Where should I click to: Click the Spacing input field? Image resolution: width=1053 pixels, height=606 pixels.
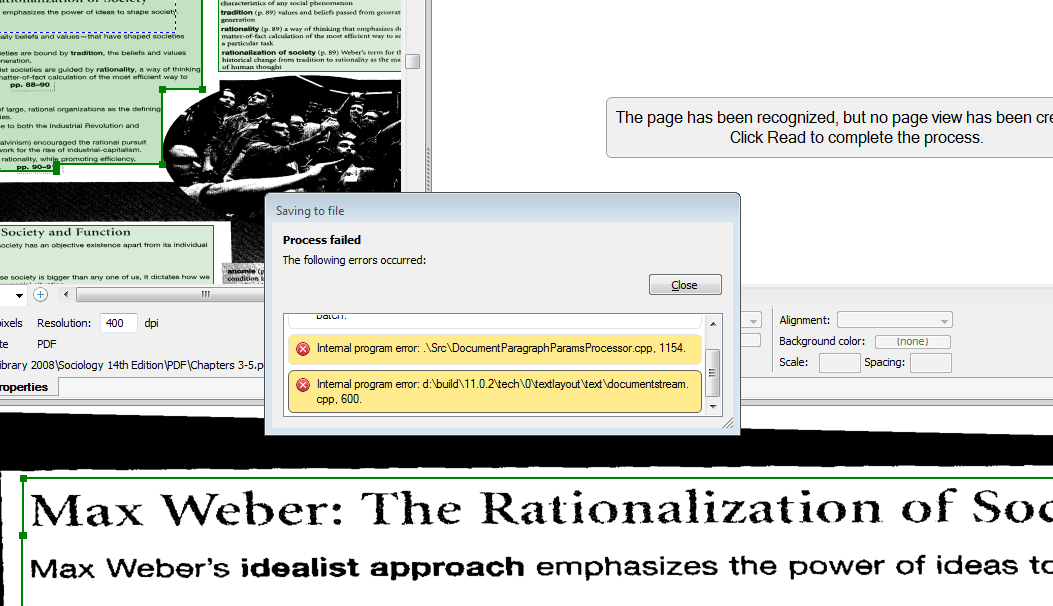[x=931, y=363]
